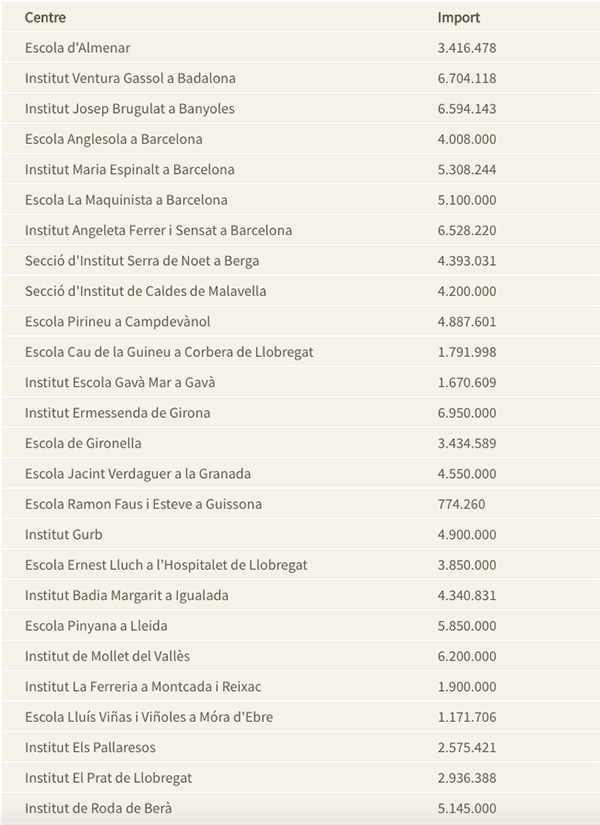
Task: Click the Centre column header
Action: (46, 17)
